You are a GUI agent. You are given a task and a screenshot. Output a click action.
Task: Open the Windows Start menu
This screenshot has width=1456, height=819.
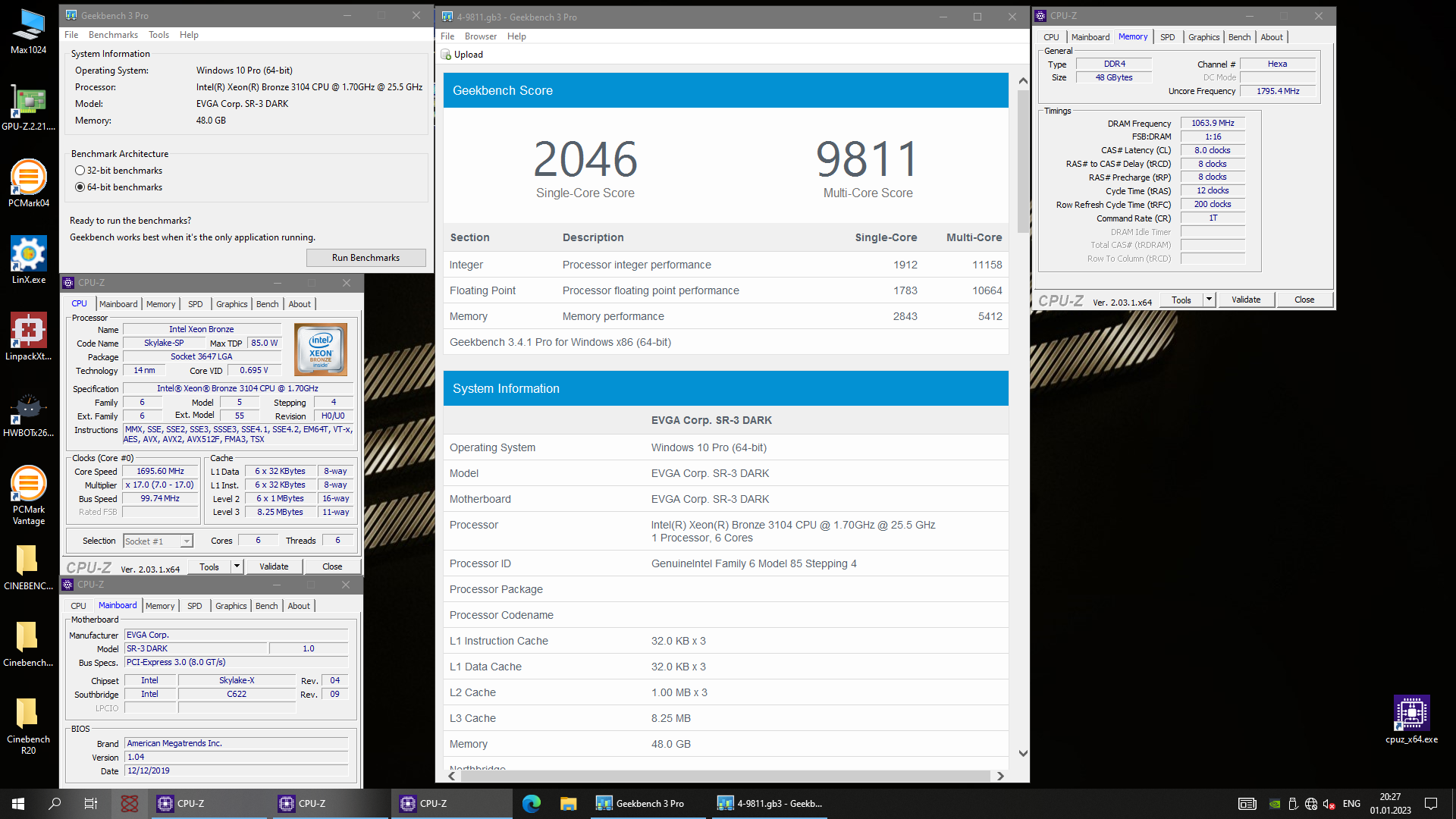(18, 804)
